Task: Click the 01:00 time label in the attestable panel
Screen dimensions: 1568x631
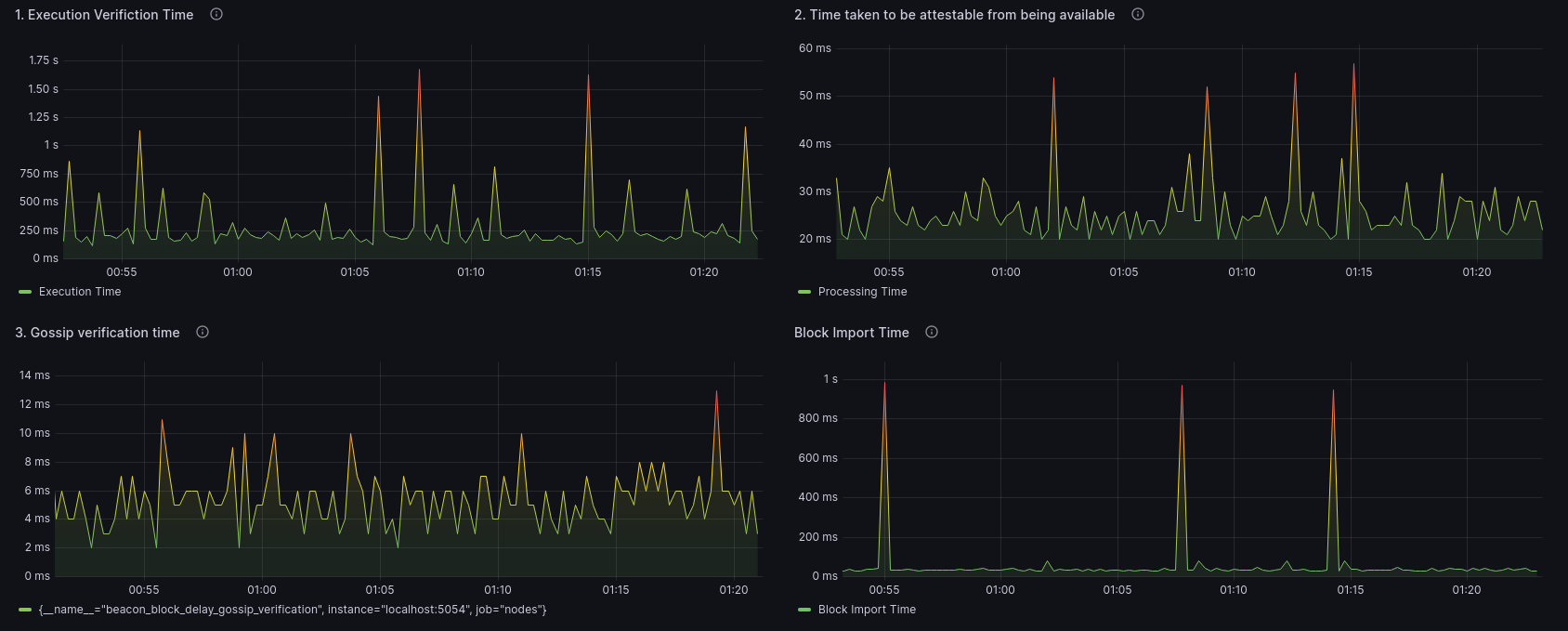Action: point(1006,272)
